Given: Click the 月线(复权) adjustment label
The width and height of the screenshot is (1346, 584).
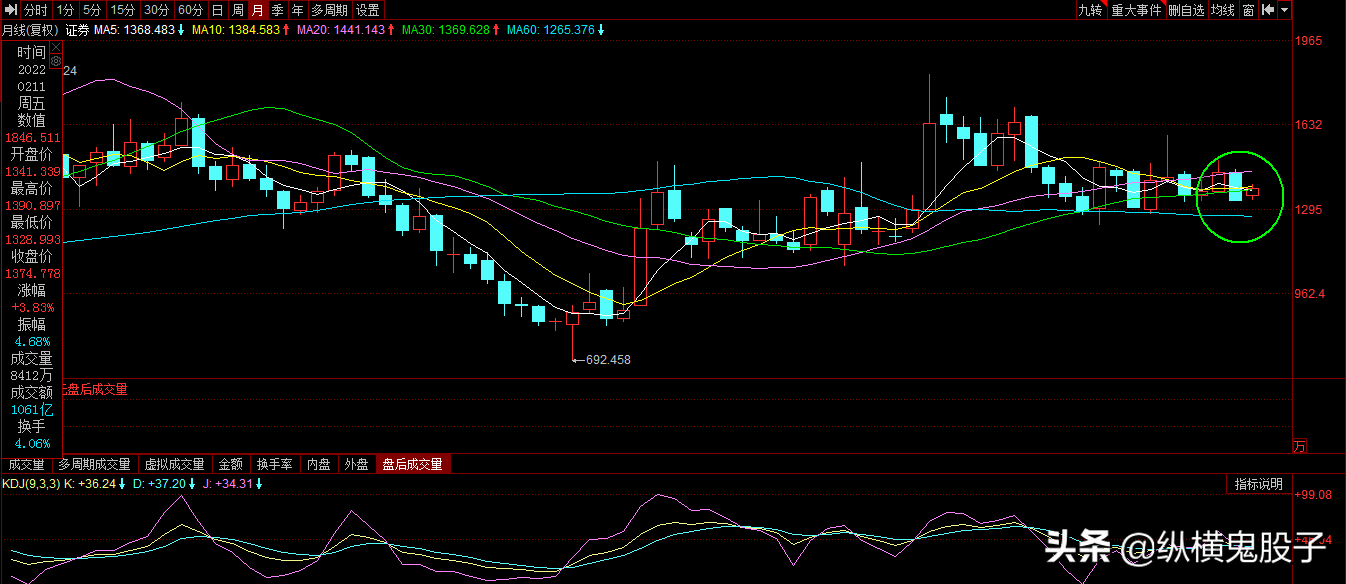Looking at the screenshot, I should point(30,30).
